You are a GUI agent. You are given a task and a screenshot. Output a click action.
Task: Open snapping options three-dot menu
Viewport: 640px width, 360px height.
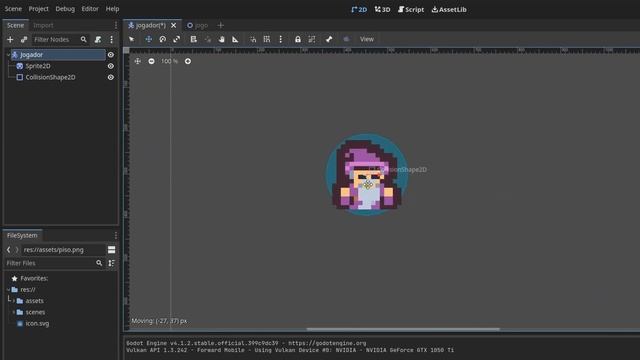(x=280, y=39)
